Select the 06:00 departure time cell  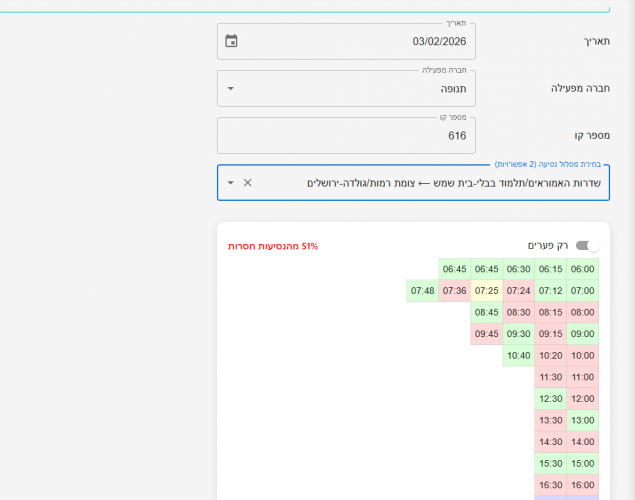click(x=582, y=269)
